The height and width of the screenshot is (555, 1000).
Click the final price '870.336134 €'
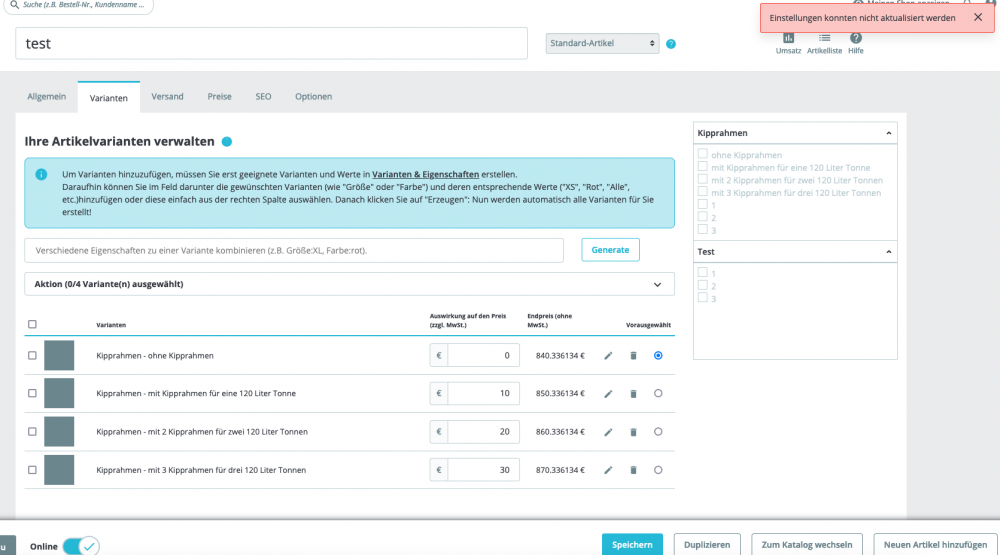coord(560,470)
